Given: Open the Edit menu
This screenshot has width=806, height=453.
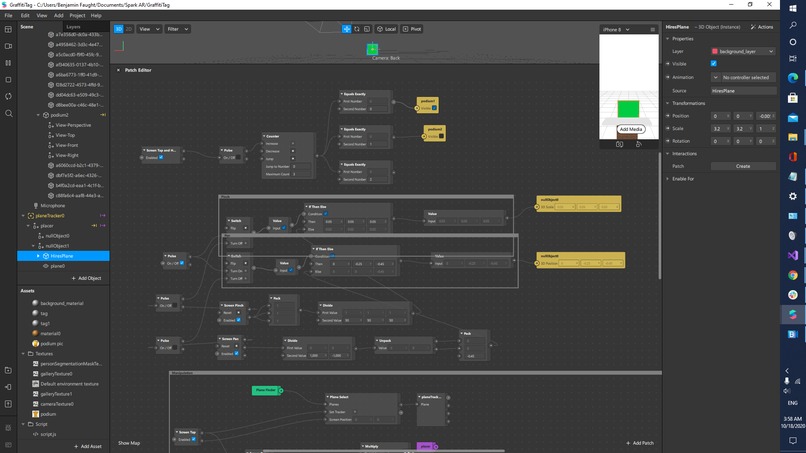Looking at the screenshot, I should [25, 15].
